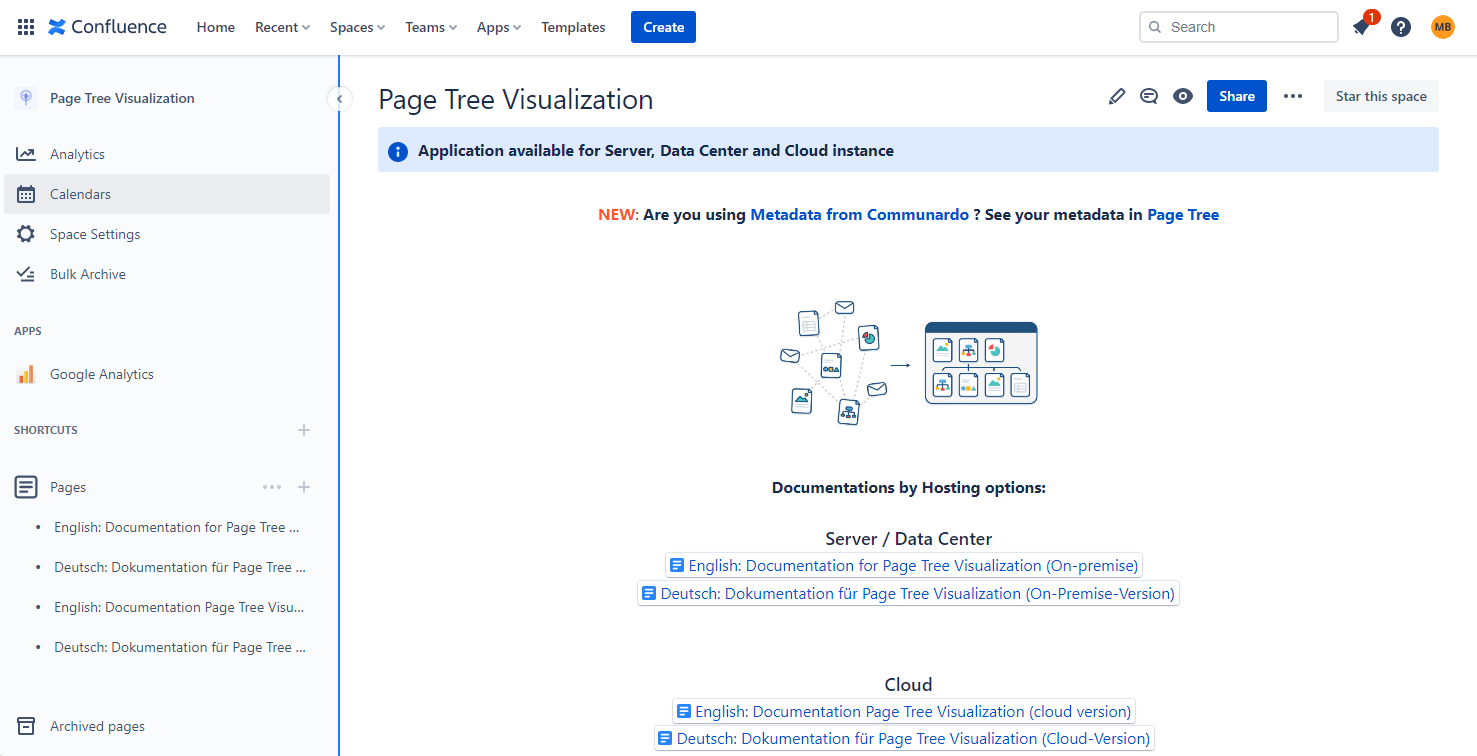Click the search magnifier icon
The height and width of the screenshot is (756, 1477).
pyautogui.click(x=1155, y=27)
